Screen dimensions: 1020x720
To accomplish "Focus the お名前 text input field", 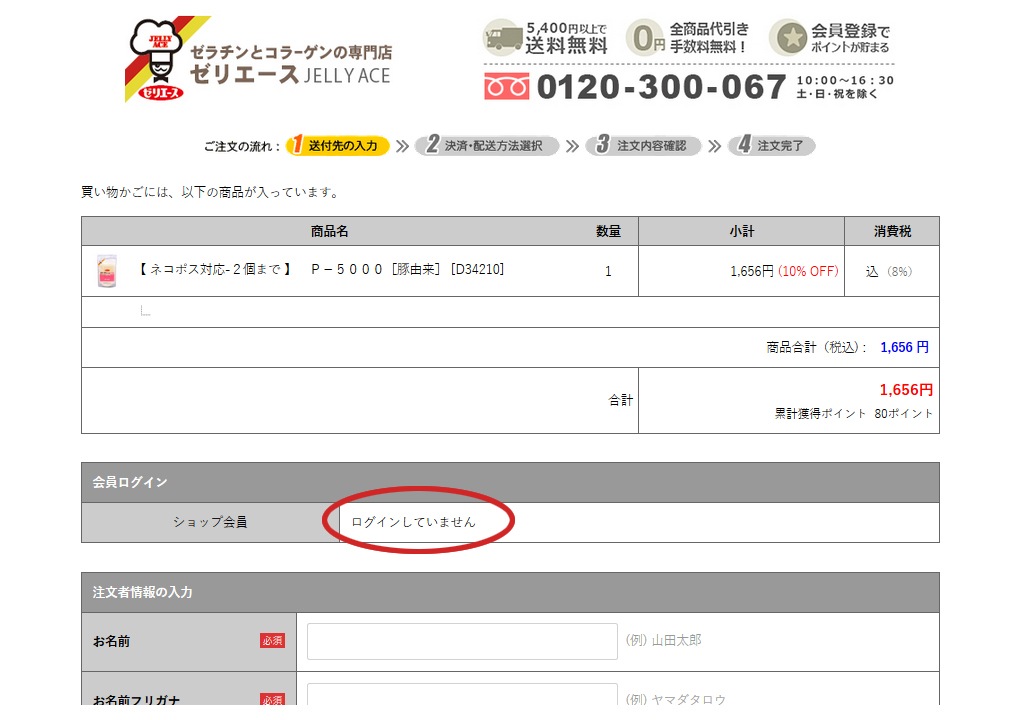I will (462, 641).
